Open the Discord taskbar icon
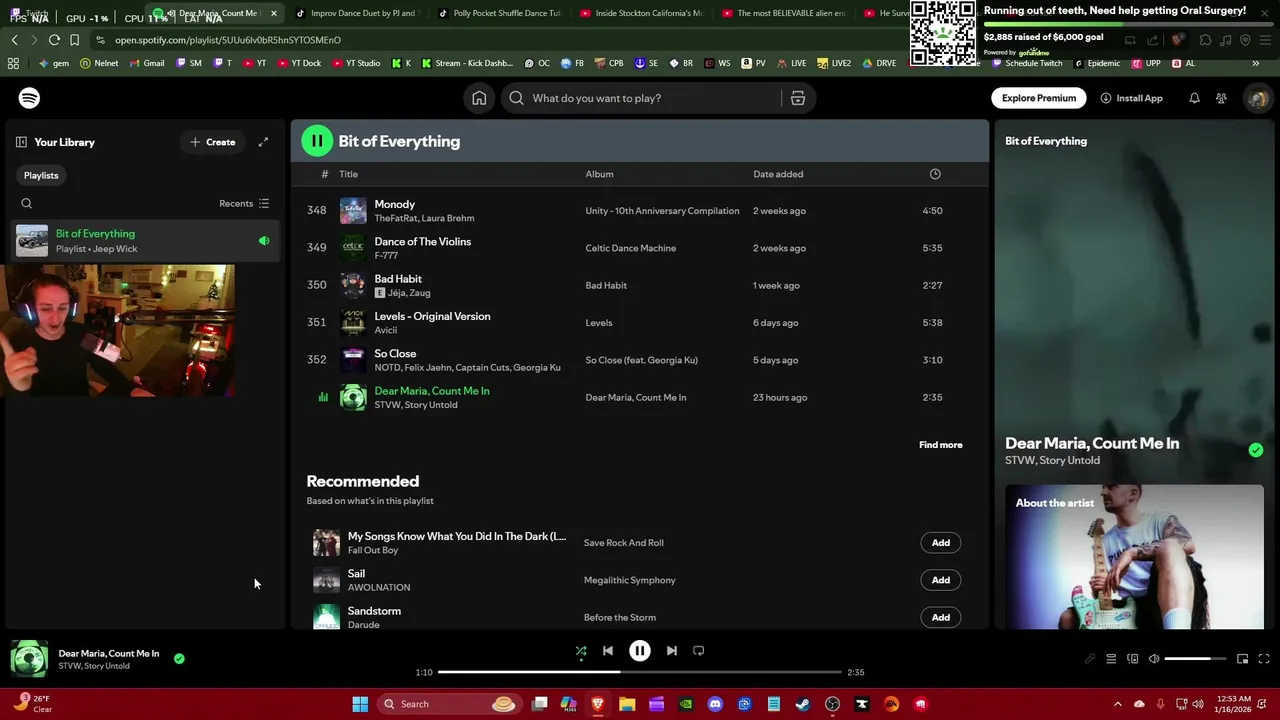The width and height of the screenshot is (1280, 720). (x=715, y=704)
